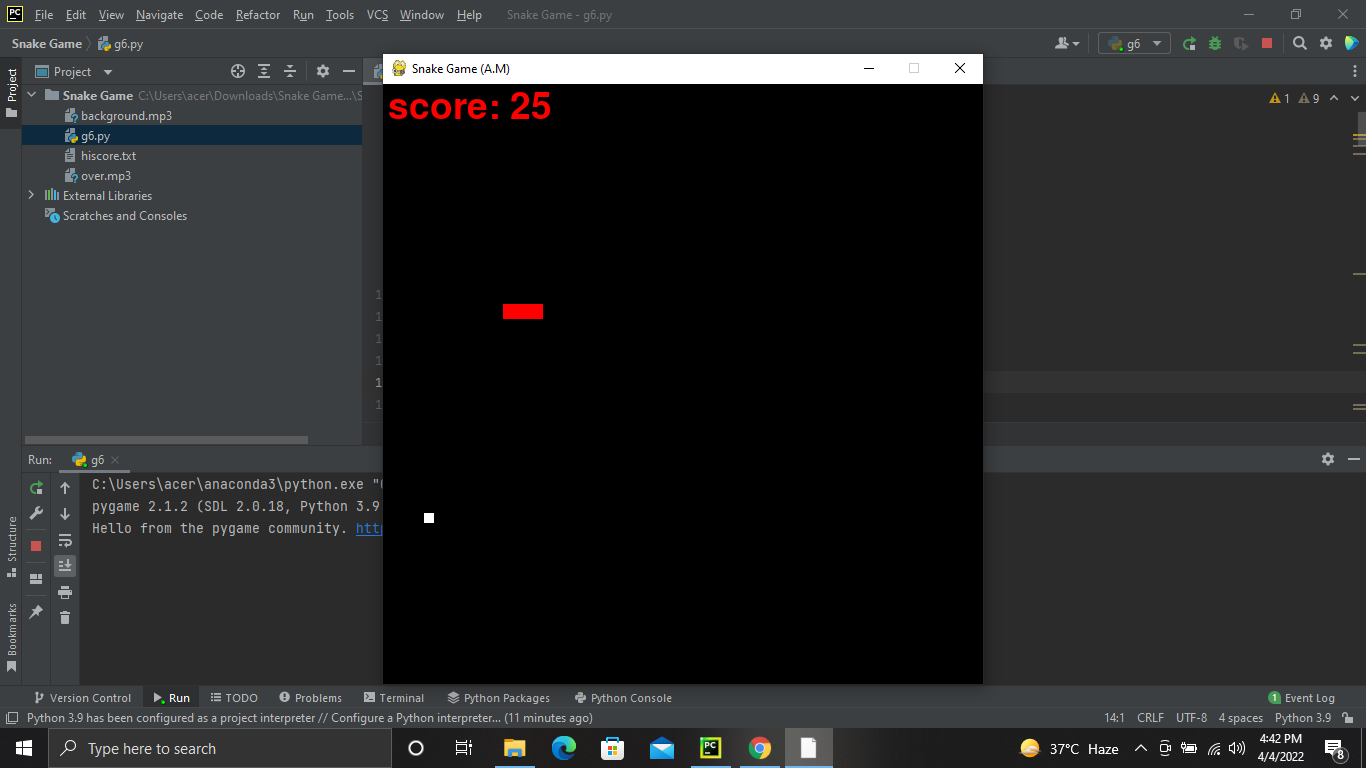This screenshot has height=768, width=1366.
Task: Collapse the Snake Game project folder
Action: point(31,95)
